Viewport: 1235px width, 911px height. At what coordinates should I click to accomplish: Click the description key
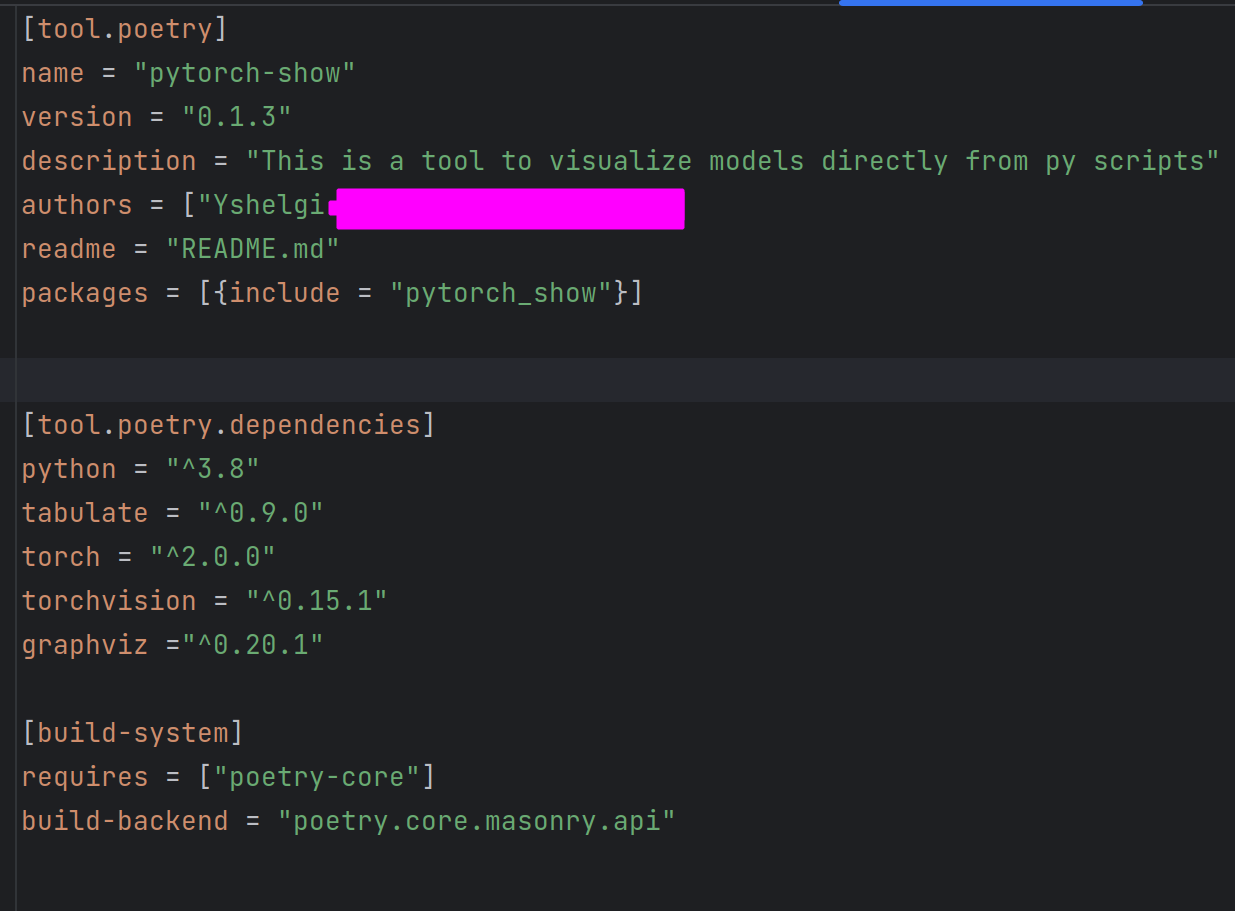point(109,161)
